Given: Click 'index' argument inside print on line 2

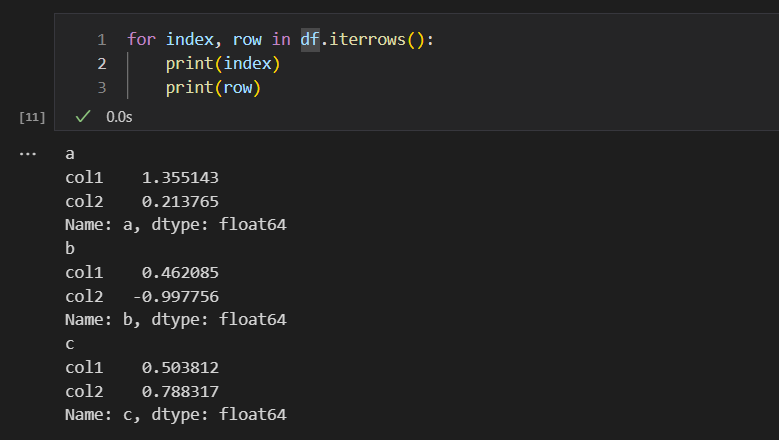Looking at the screenshot, I should click(247, 64).
